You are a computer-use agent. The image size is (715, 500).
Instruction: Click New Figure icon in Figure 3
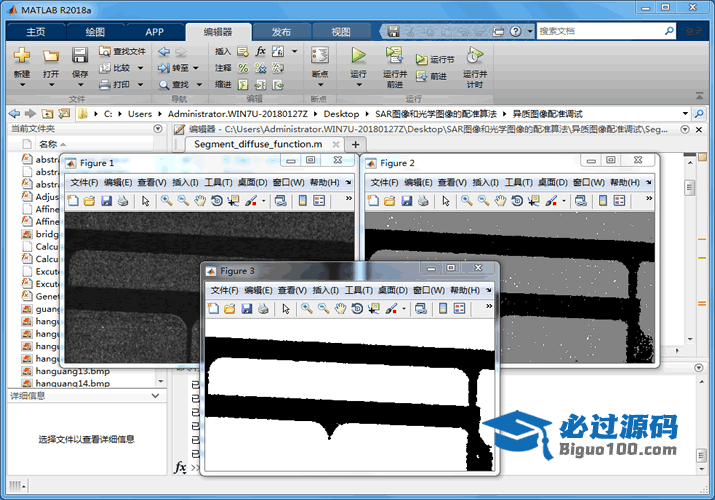click(213, 309)
